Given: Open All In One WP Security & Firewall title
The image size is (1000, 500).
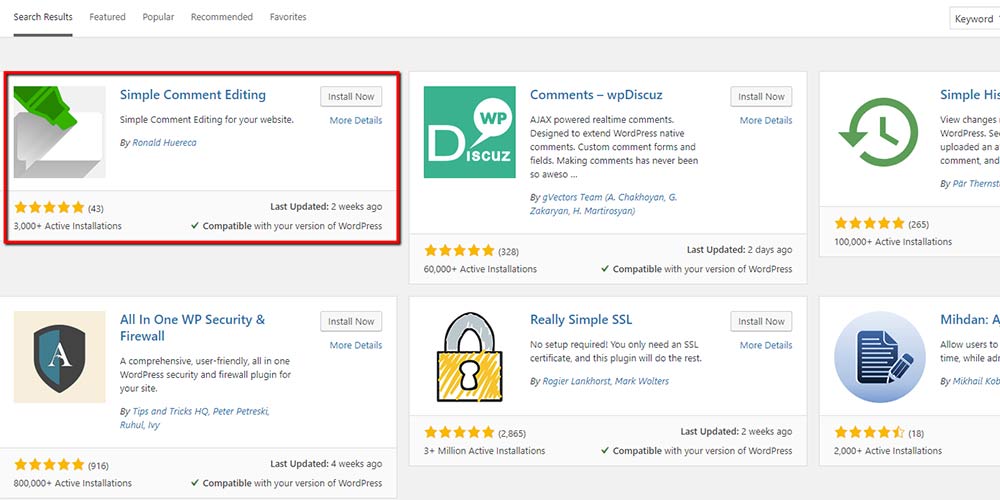Looking at the screenshot, I should 193,328.
